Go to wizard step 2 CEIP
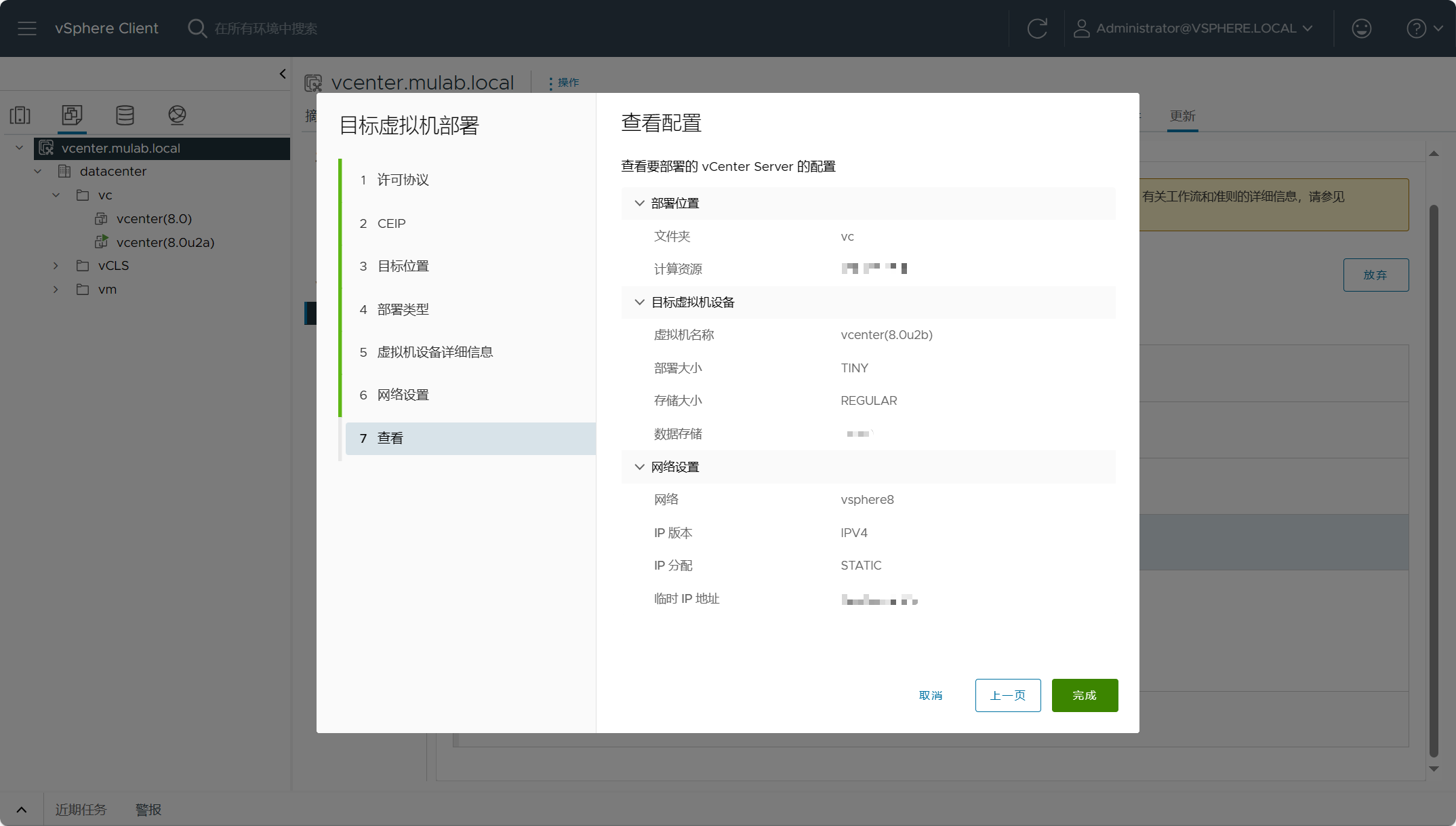The image size is (1456, 826). (470, 223)
